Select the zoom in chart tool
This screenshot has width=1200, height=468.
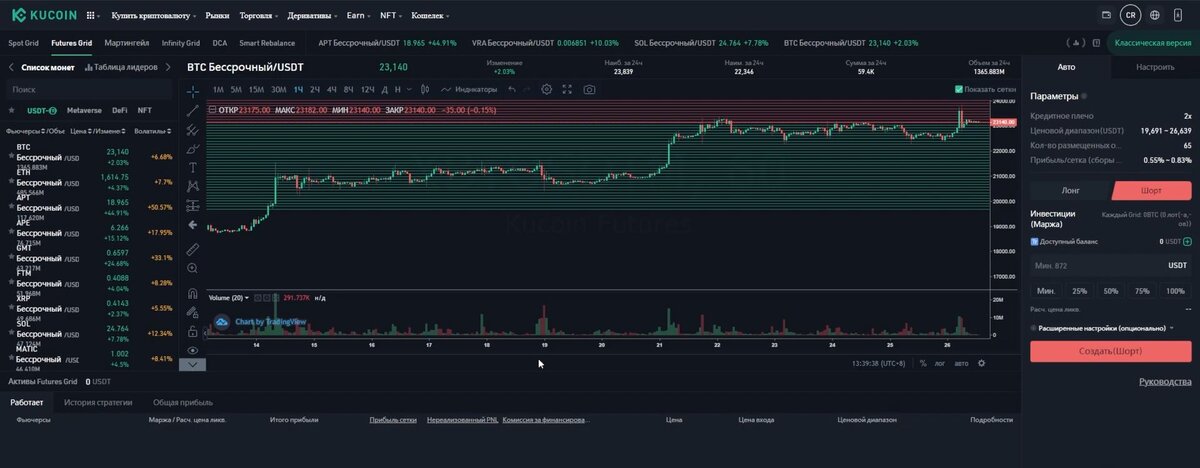click(x=193, y=268)
